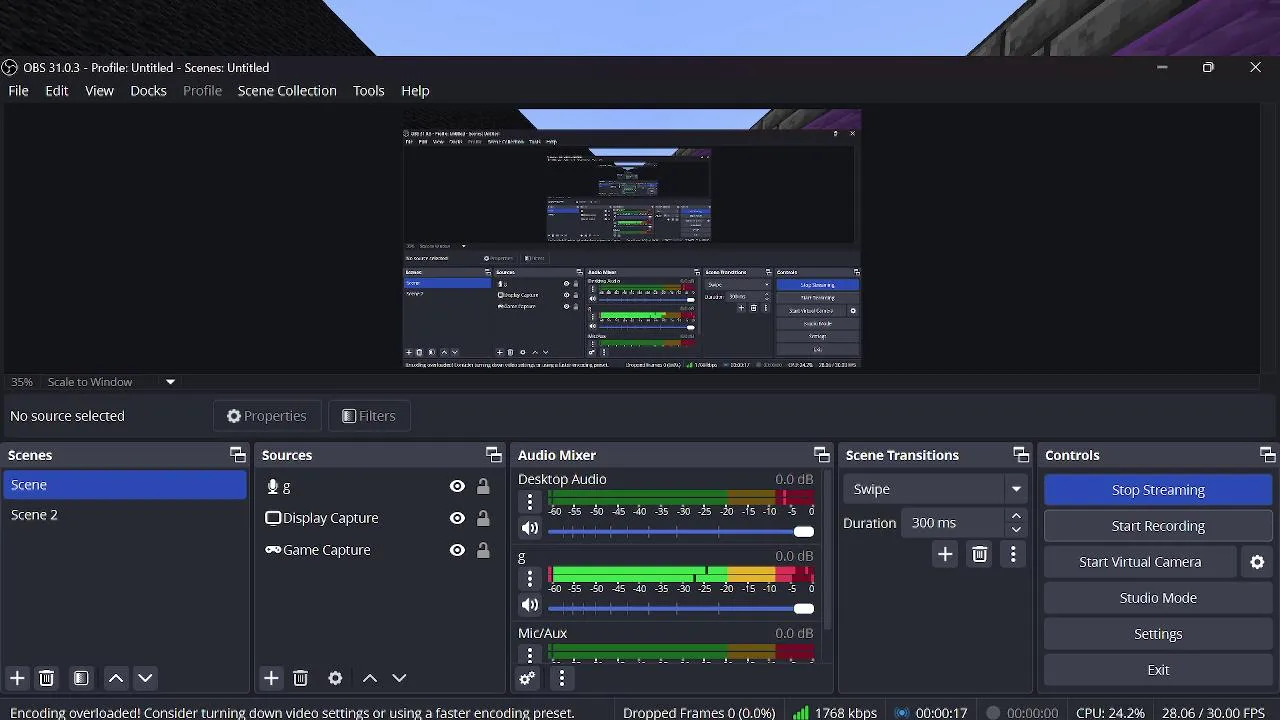This screenshot has width=1280, height=720.
Task: Open the Help menu
Action: tap(415, 90)
